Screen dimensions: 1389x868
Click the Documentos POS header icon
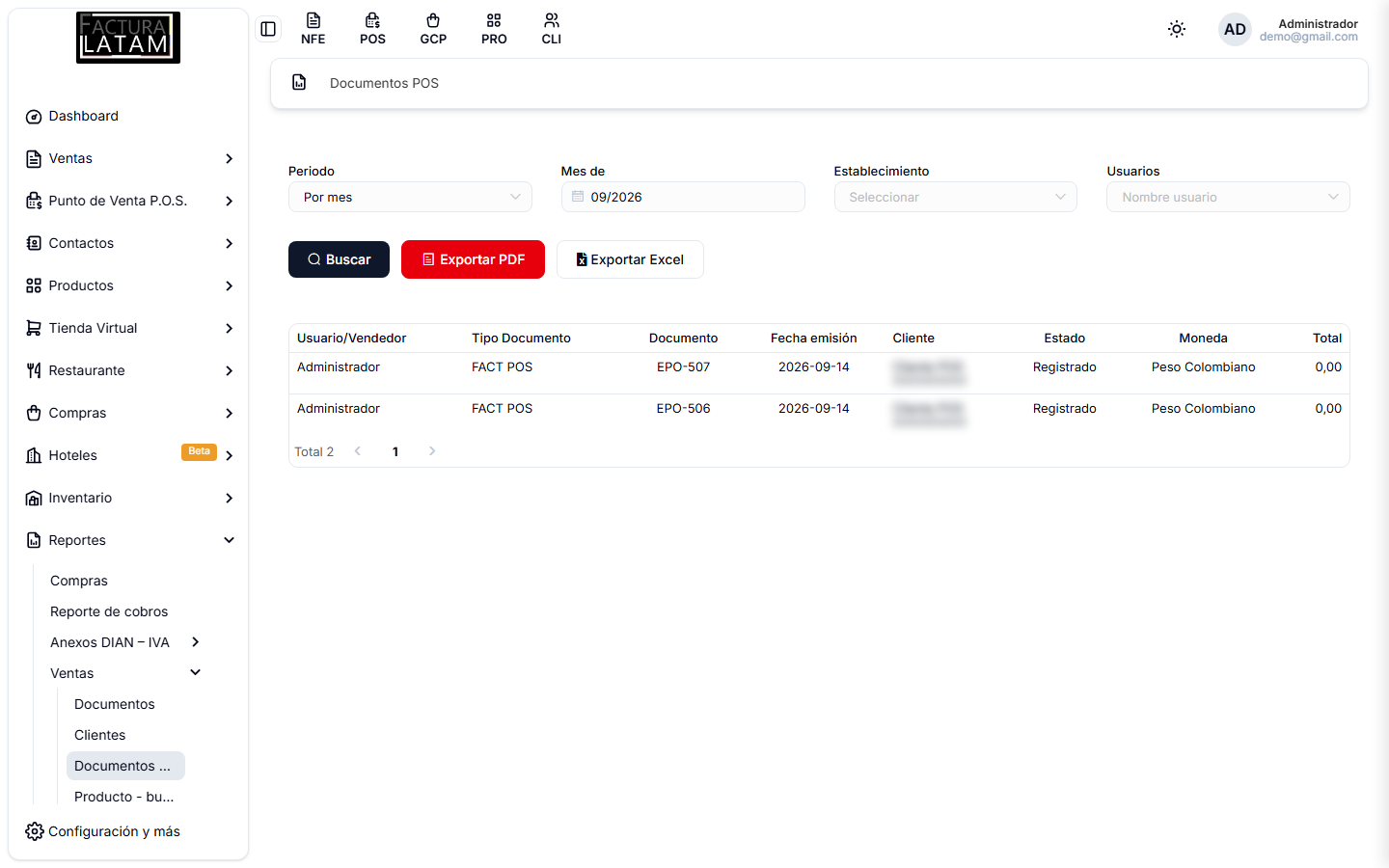[x=299, y=83]
